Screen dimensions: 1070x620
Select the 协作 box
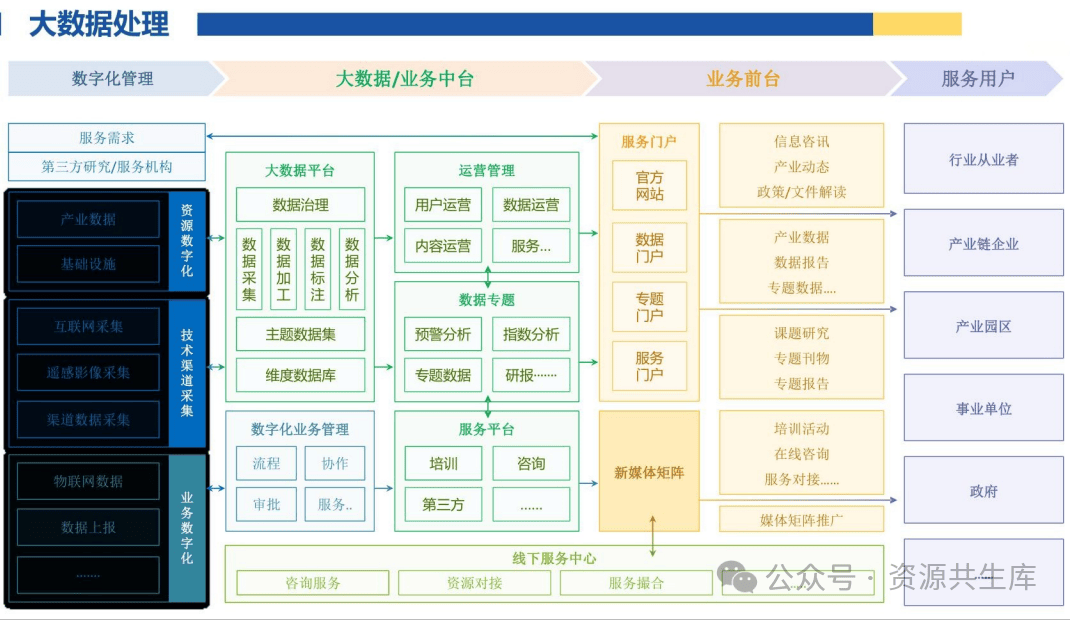coord(334,464)
